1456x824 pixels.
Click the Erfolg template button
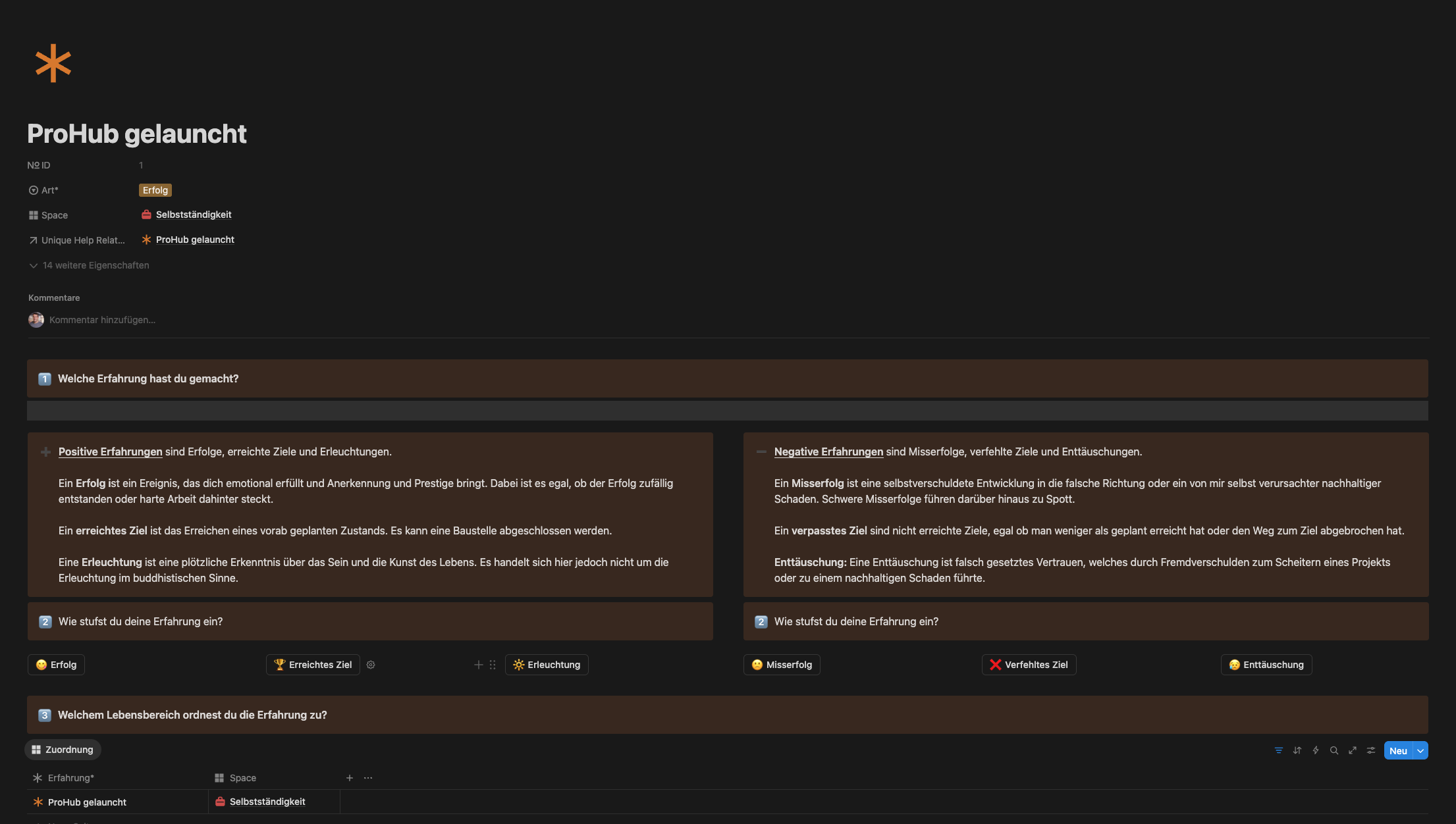coord(56,665)
